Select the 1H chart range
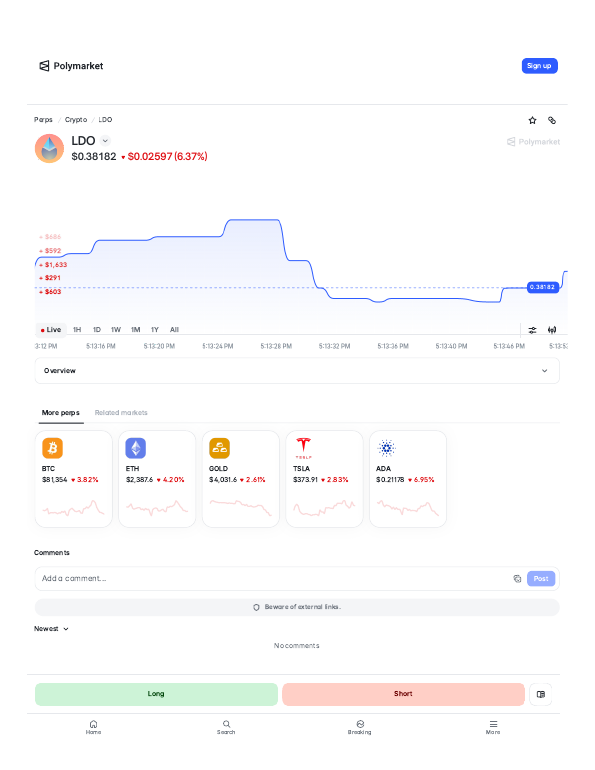This screenshot has height=770, width=595. coord(77,330)
